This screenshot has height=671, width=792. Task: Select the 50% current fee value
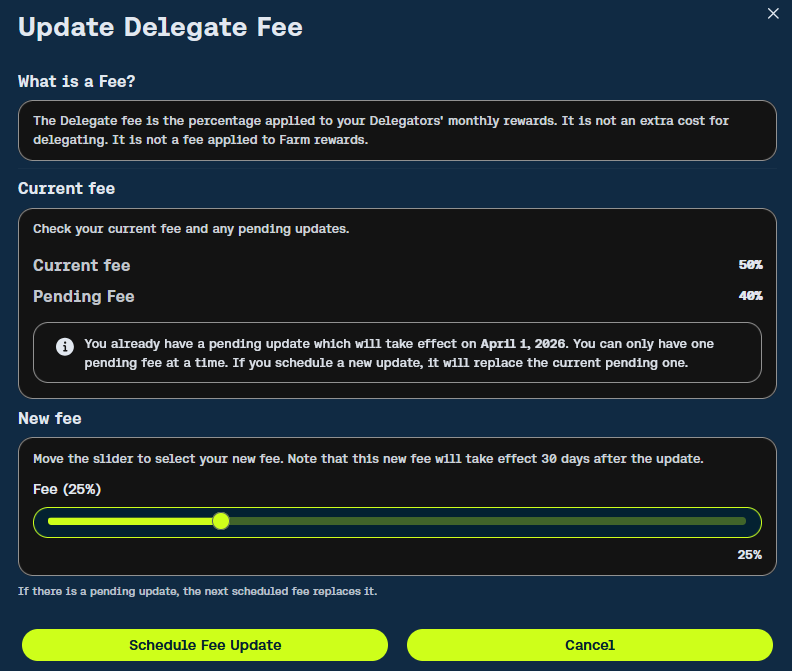750,265
